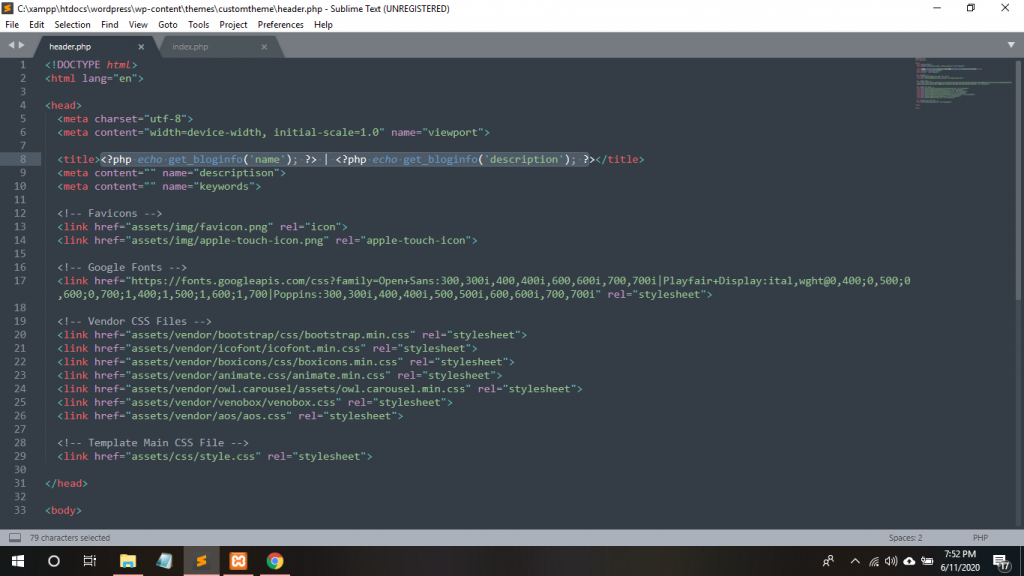Open the Preferences menu
The width and height of the screenshot is (1024, 576).
tap(280, 24)
